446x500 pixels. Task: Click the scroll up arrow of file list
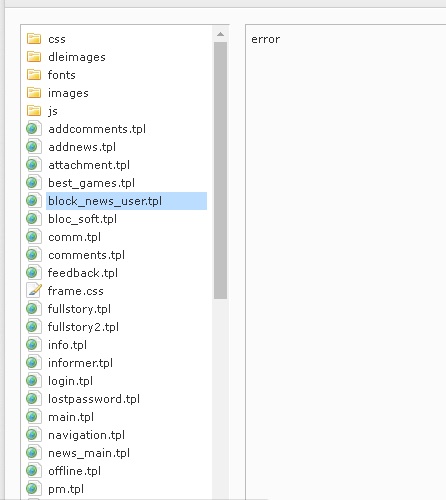[220, 34]
